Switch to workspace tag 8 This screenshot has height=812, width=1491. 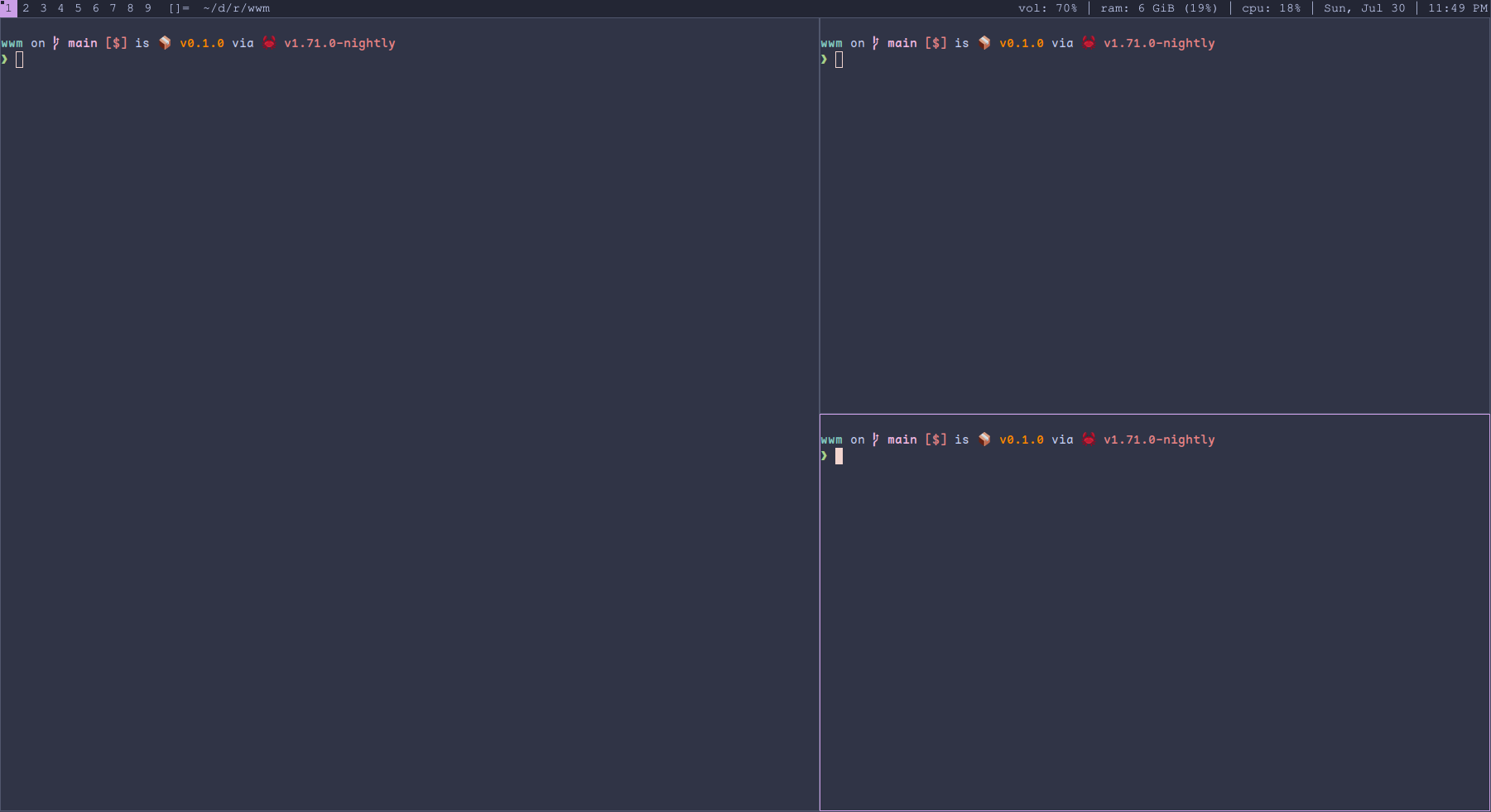(131, 8)
